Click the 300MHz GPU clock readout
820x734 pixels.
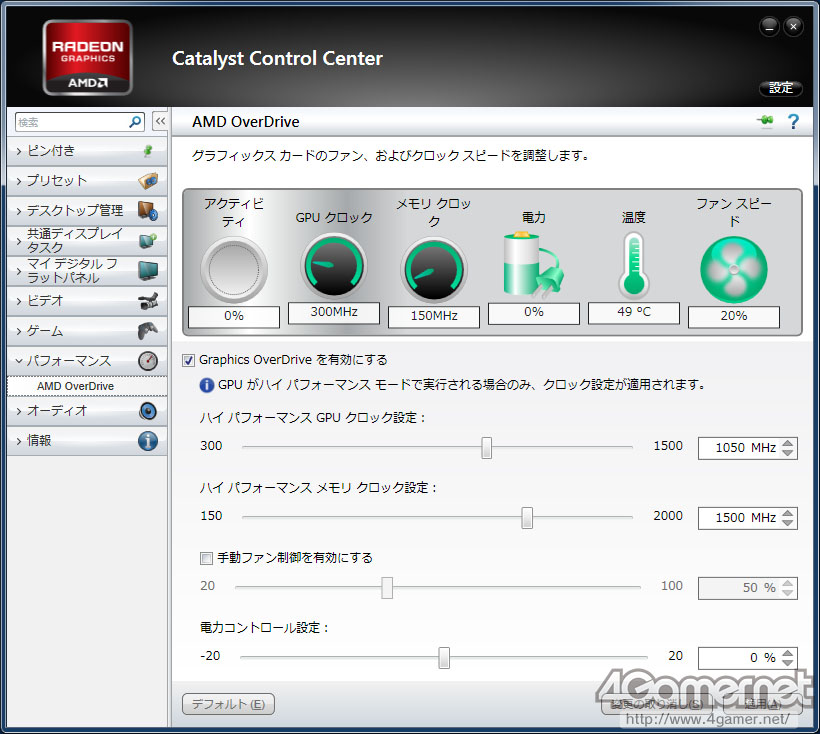click(334, 313)
